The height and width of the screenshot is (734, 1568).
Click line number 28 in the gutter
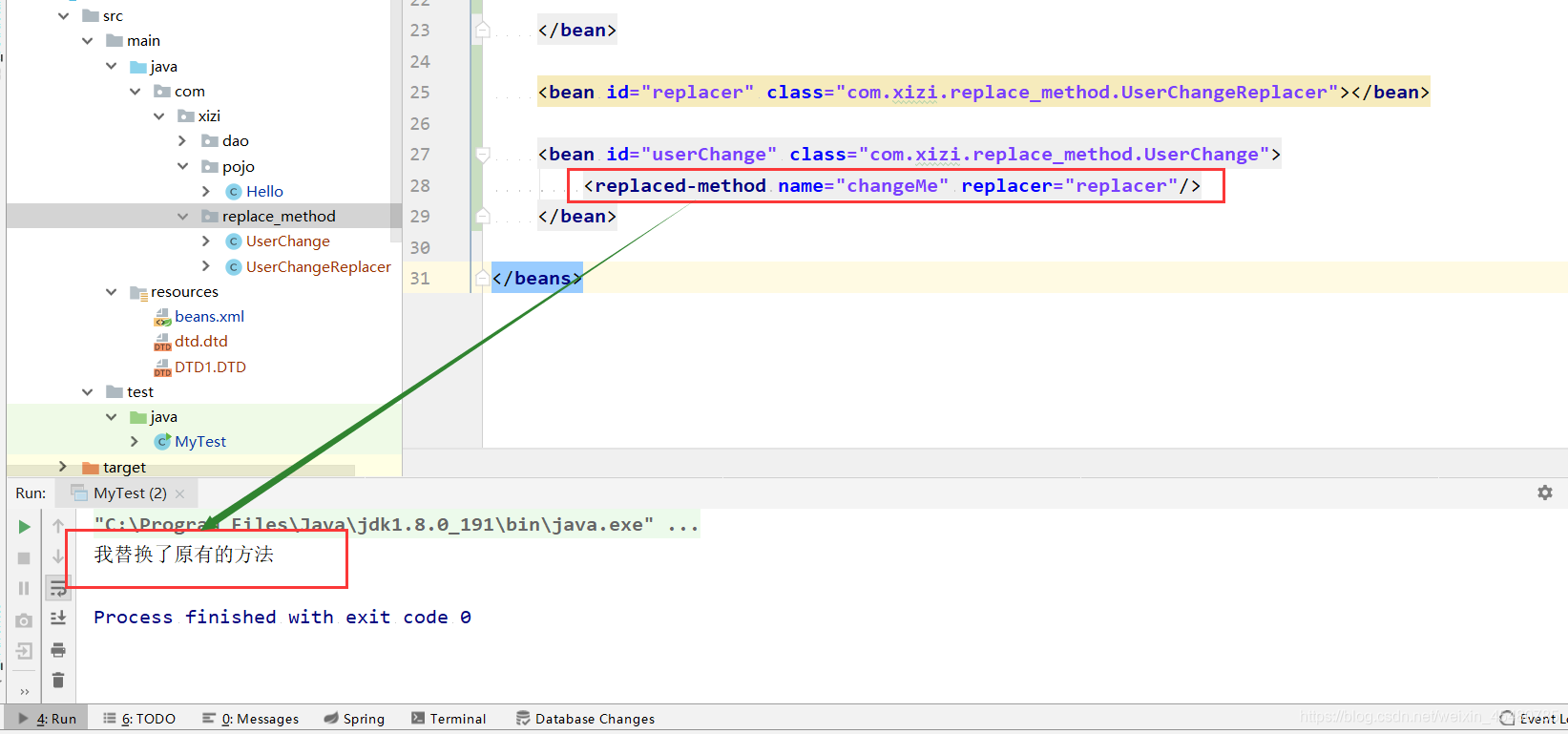point(420,185)
